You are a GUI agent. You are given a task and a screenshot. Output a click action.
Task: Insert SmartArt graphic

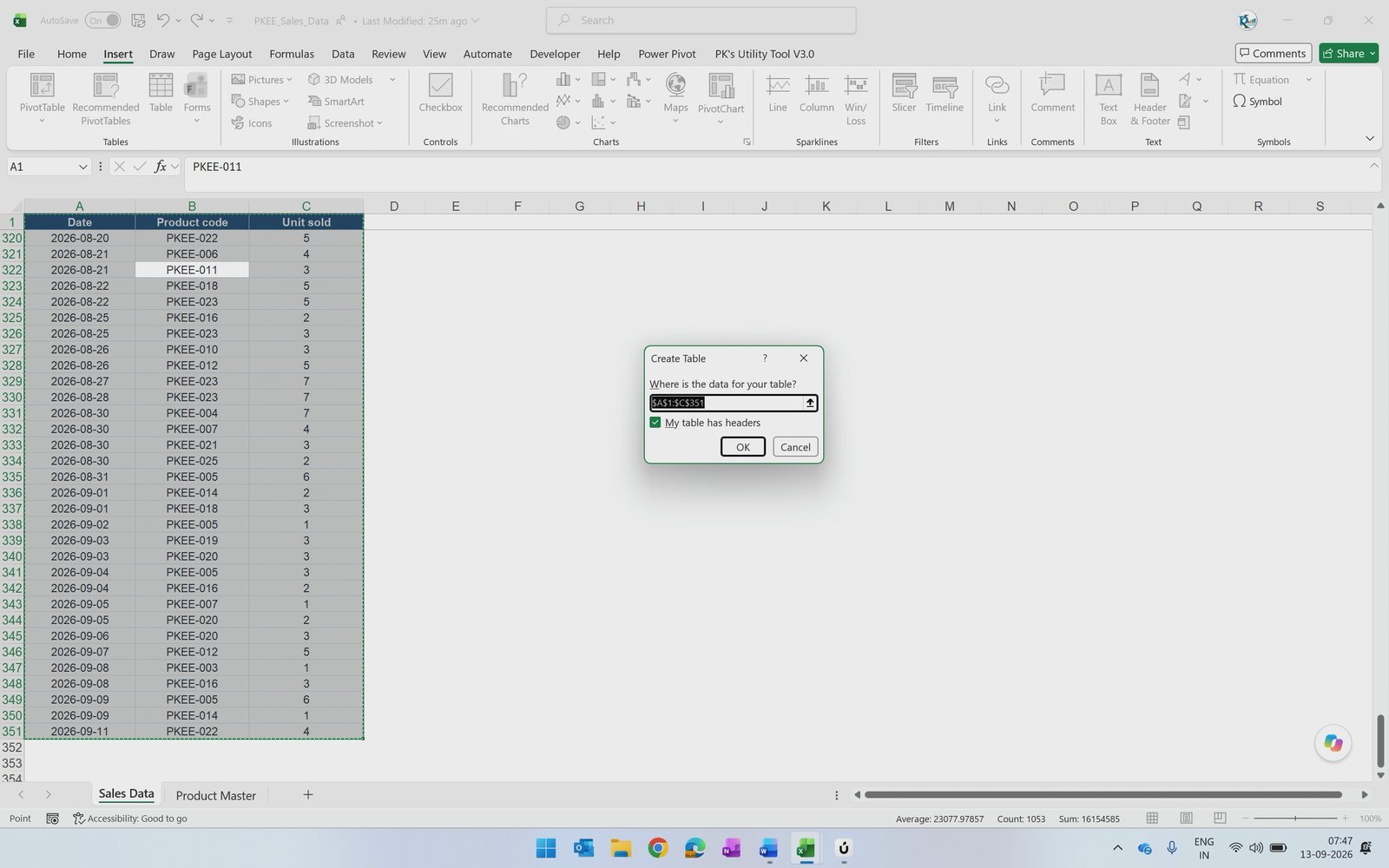[x=336, y=102]
